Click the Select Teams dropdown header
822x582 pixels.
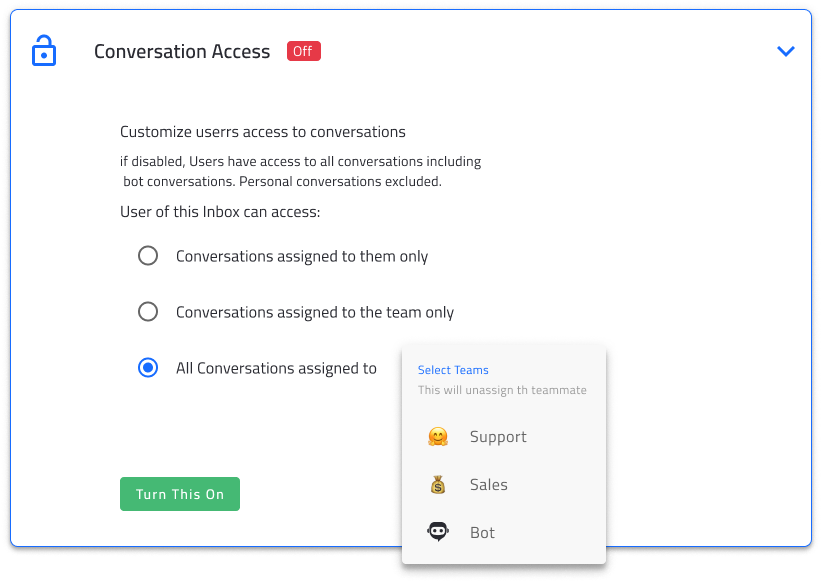pos(453,370)
